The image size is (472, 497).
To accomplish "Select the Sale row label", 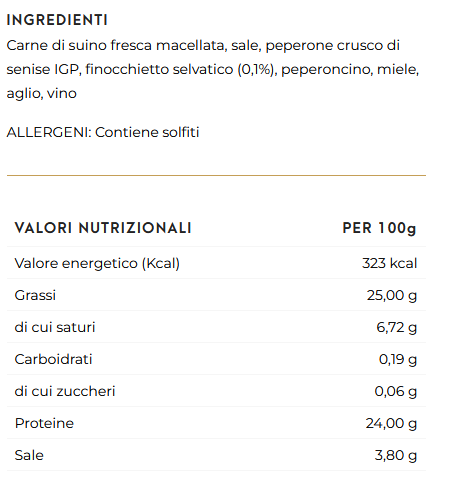I will 29,455.
